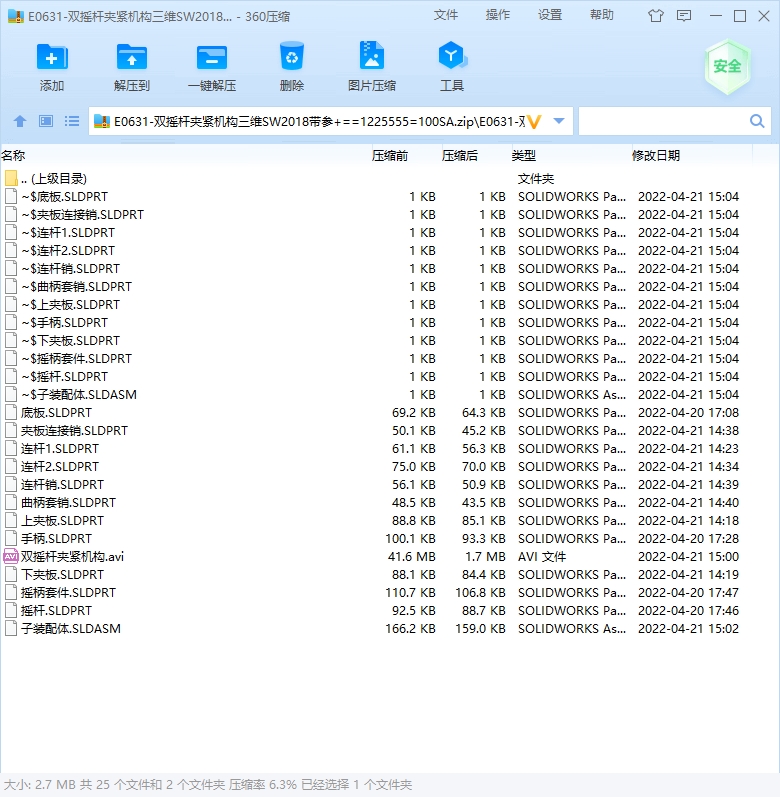
Task: Go up one level with the up arrow
Action: (x=20, y=121)
